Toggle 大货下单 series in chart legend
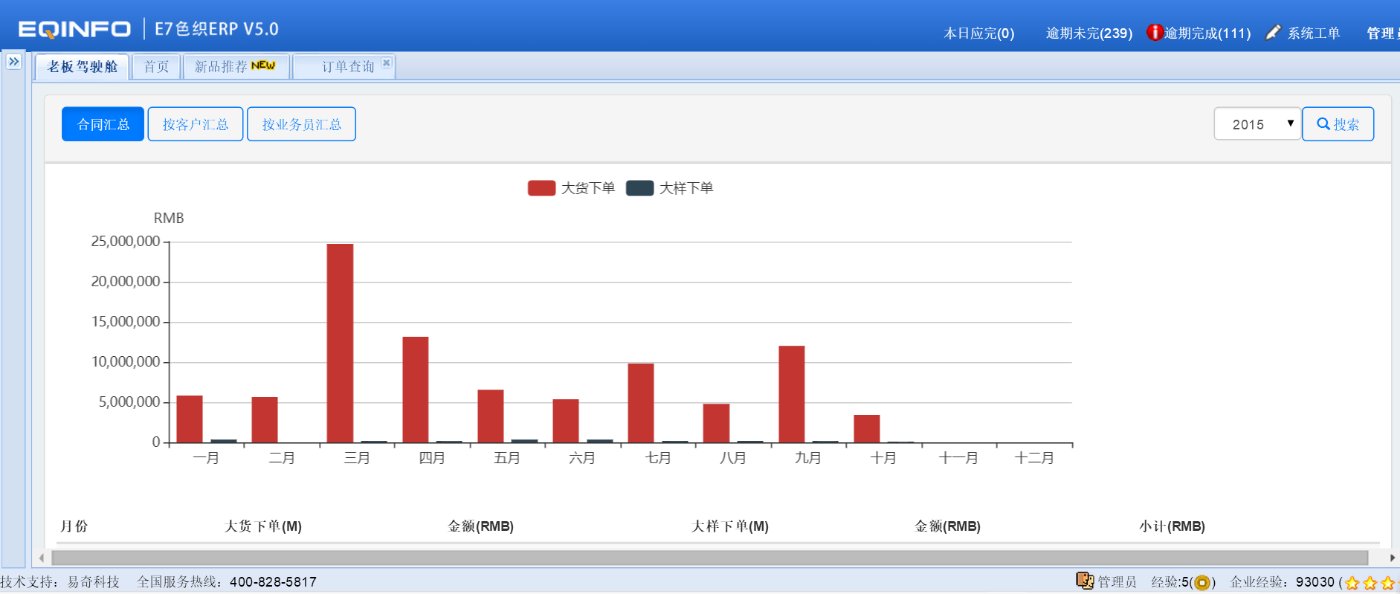The width and height of the screenshot is (1400, 594). tap(571, 187)
